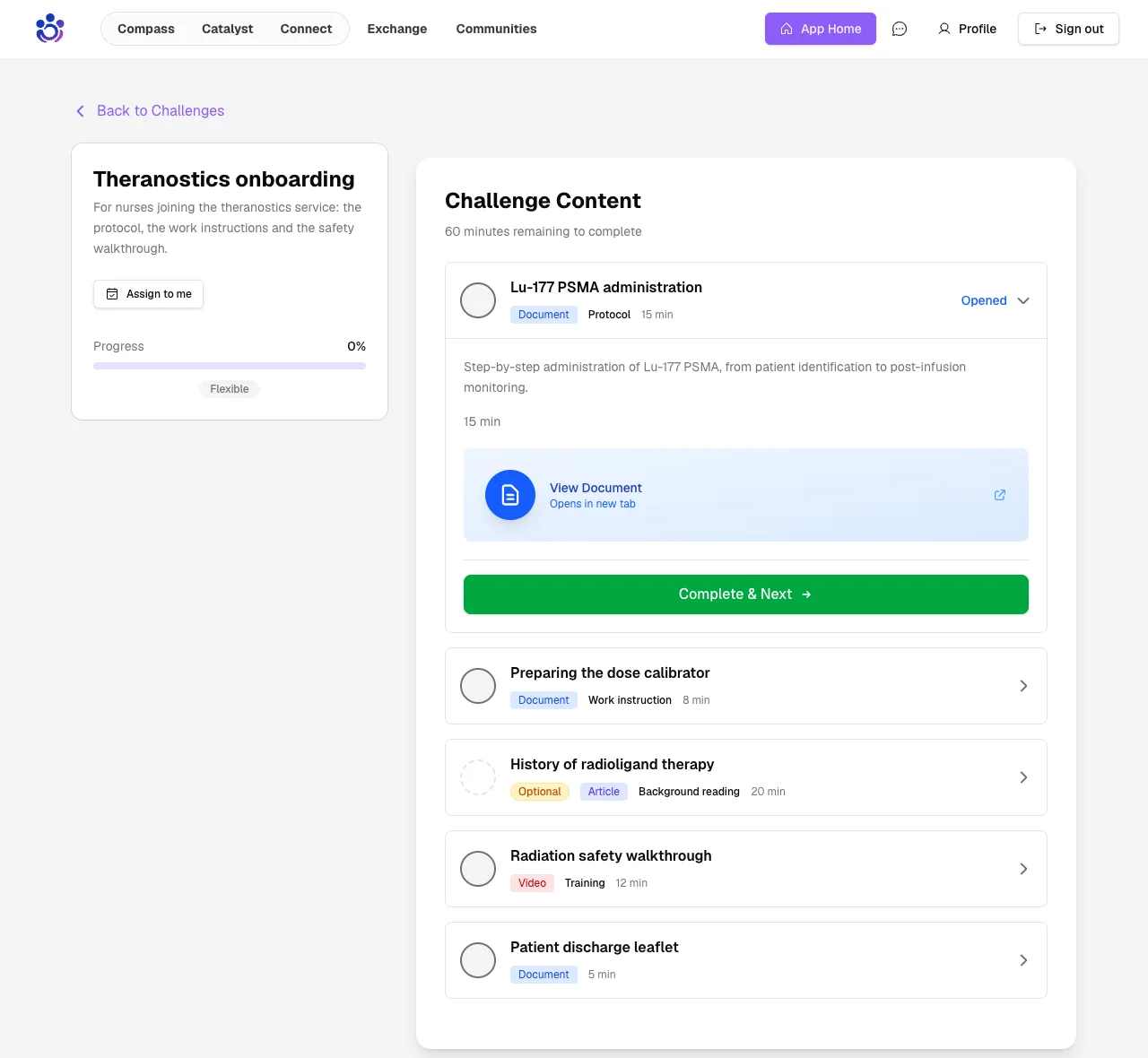Toggle the Patient discharge leaflet completion circle
Viewport: 1148px width, 1058px height.
[478, 960]
